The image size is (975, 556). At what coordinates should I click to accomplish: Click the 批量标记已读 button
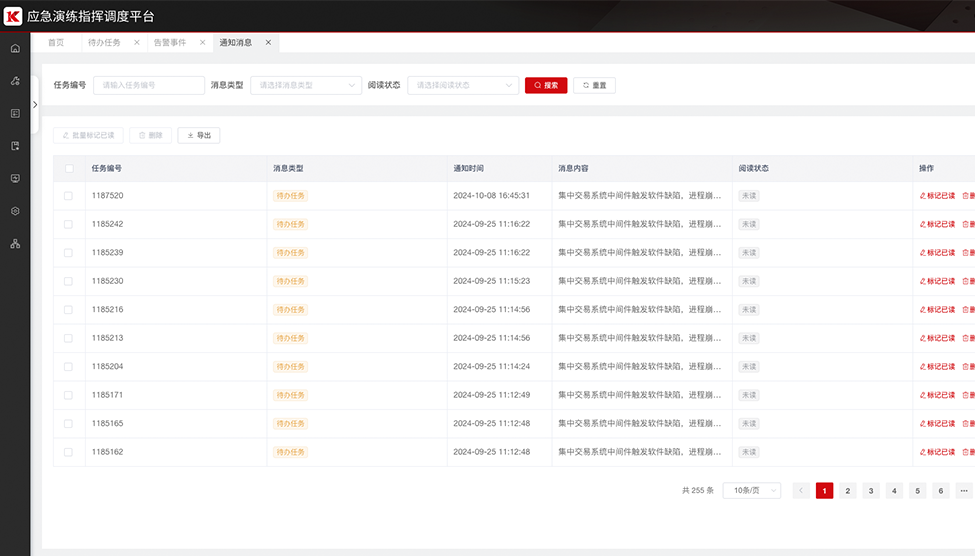(88, 135)
